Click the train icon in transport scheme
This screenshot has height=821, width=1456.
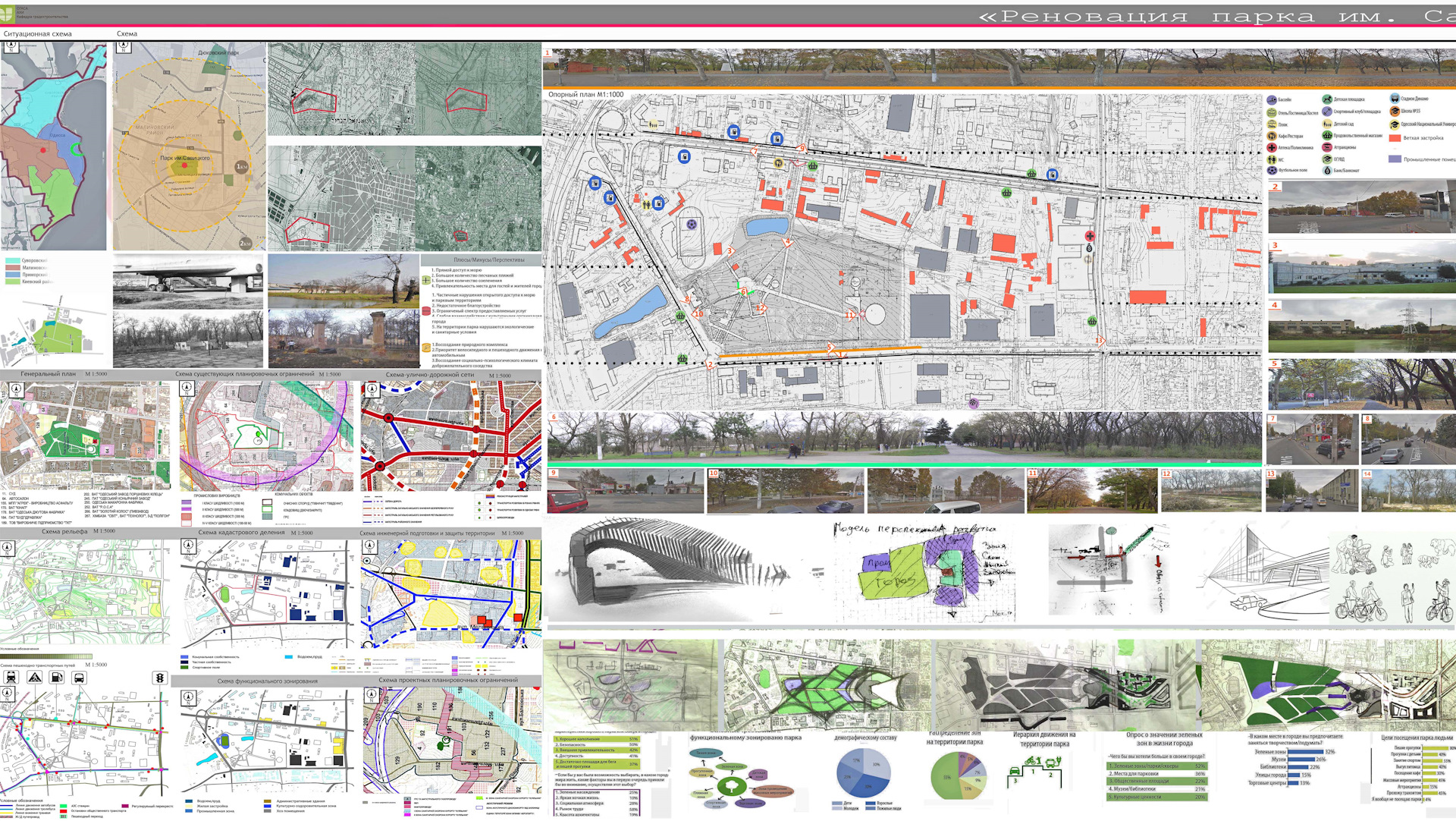coord(11,678)
